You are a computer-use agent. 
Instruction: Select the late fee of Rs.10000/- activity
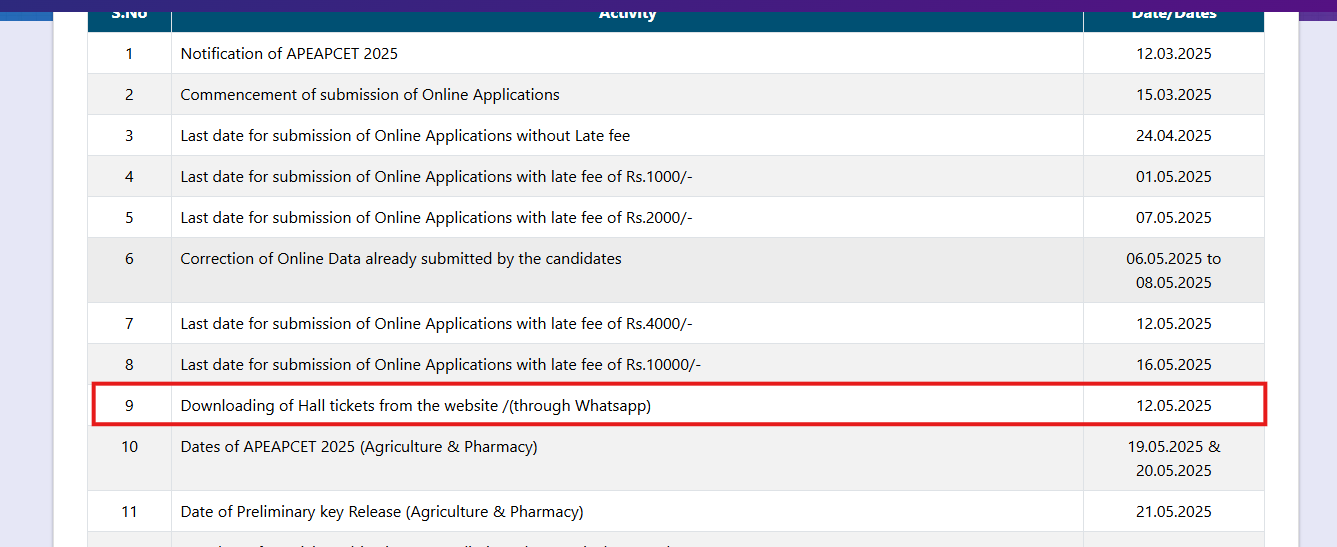point(440,365)
